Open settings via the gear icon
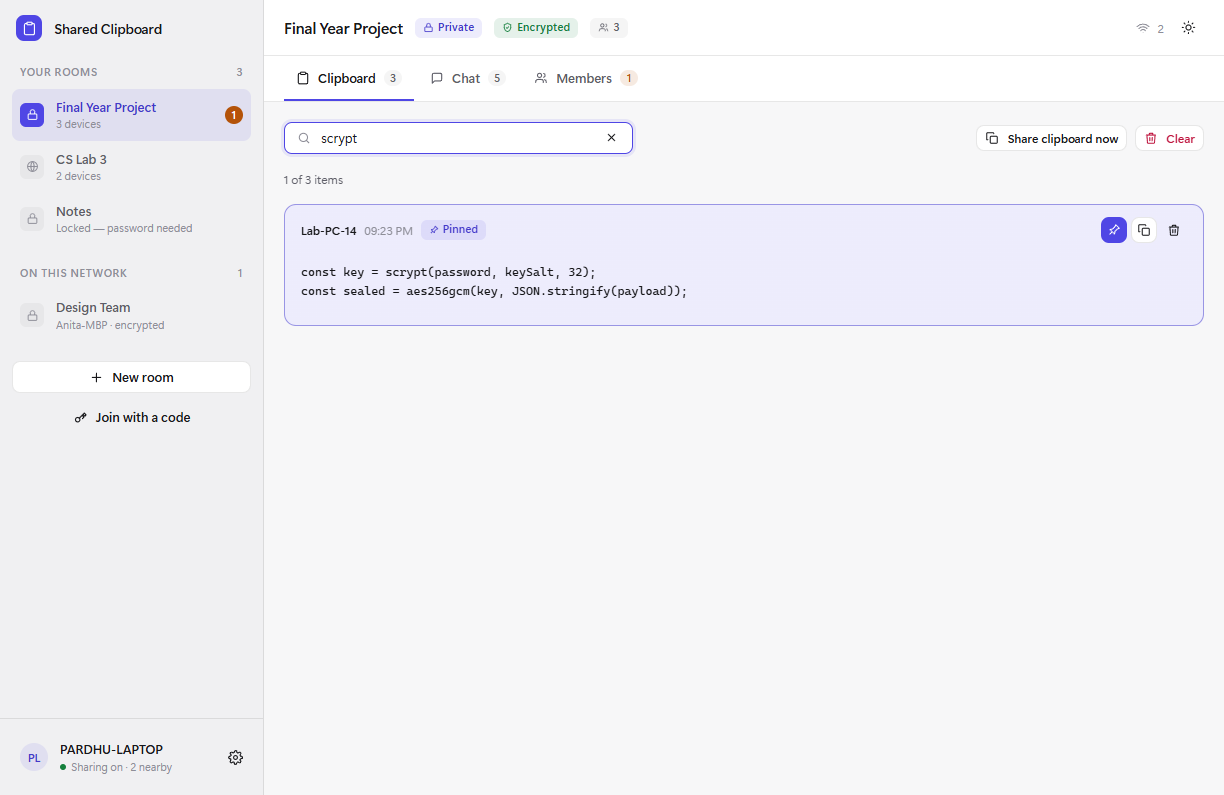 tap(235, 757)
